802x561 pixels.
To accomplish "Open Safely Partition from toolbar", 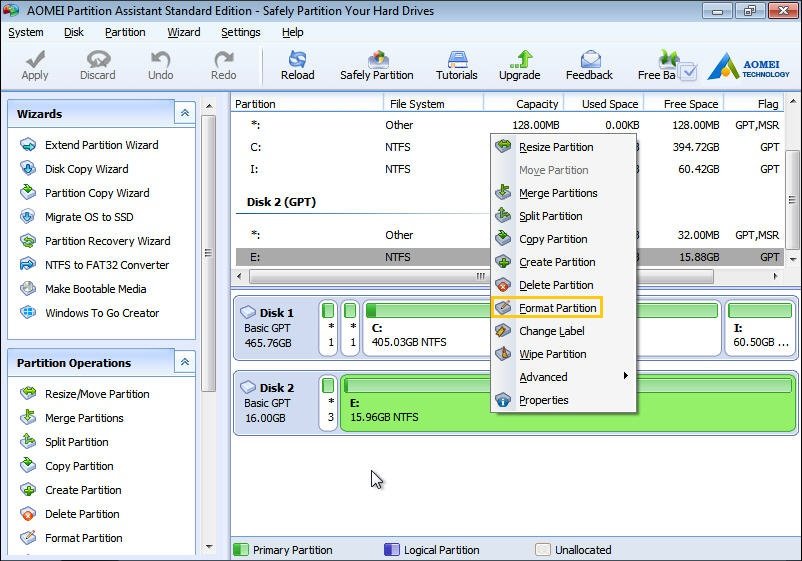I will tap(377, 65).
